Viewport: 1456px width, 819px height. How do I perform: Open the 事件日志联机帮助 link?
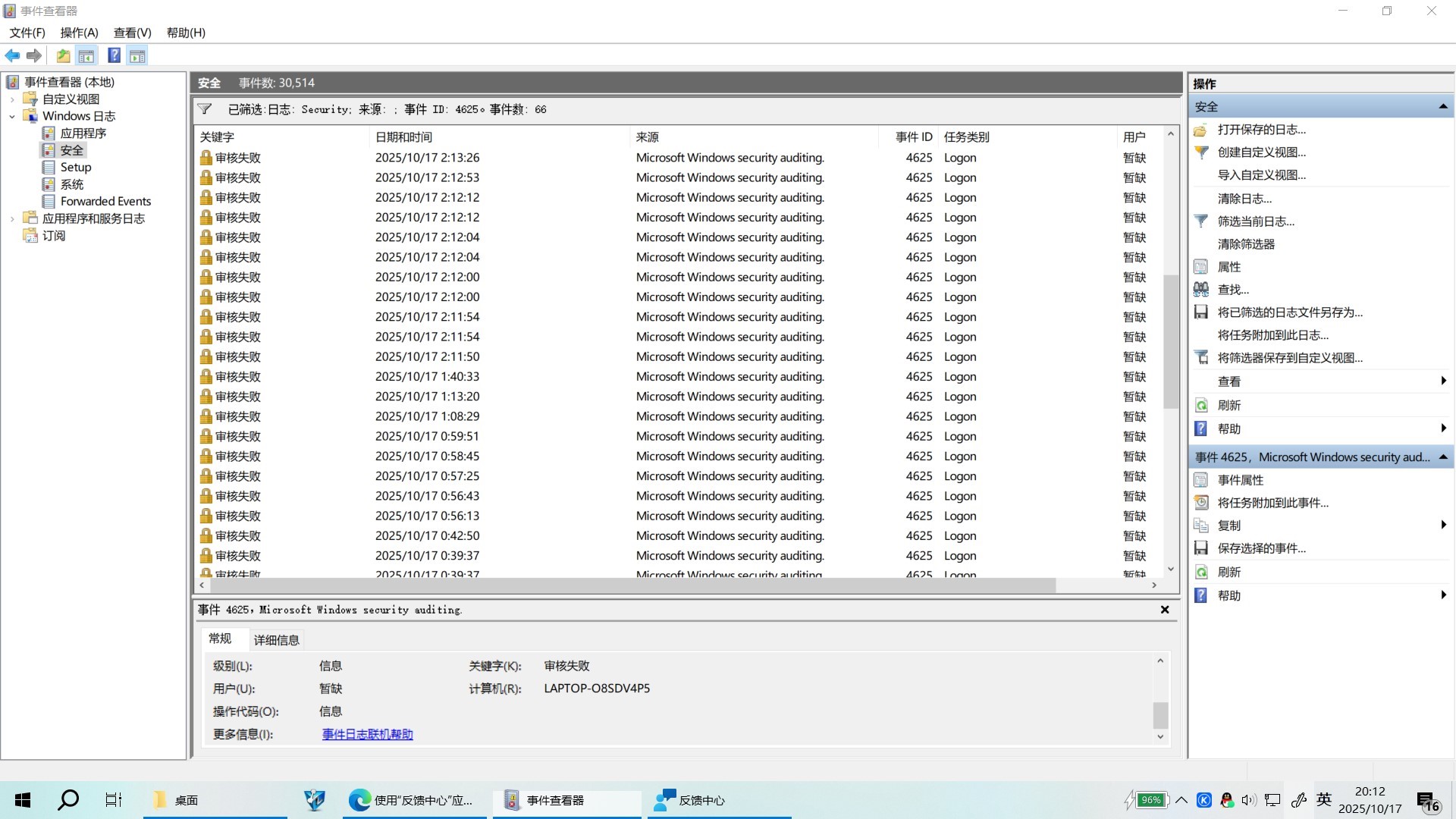pyautogui.click(x=367, y=734)
